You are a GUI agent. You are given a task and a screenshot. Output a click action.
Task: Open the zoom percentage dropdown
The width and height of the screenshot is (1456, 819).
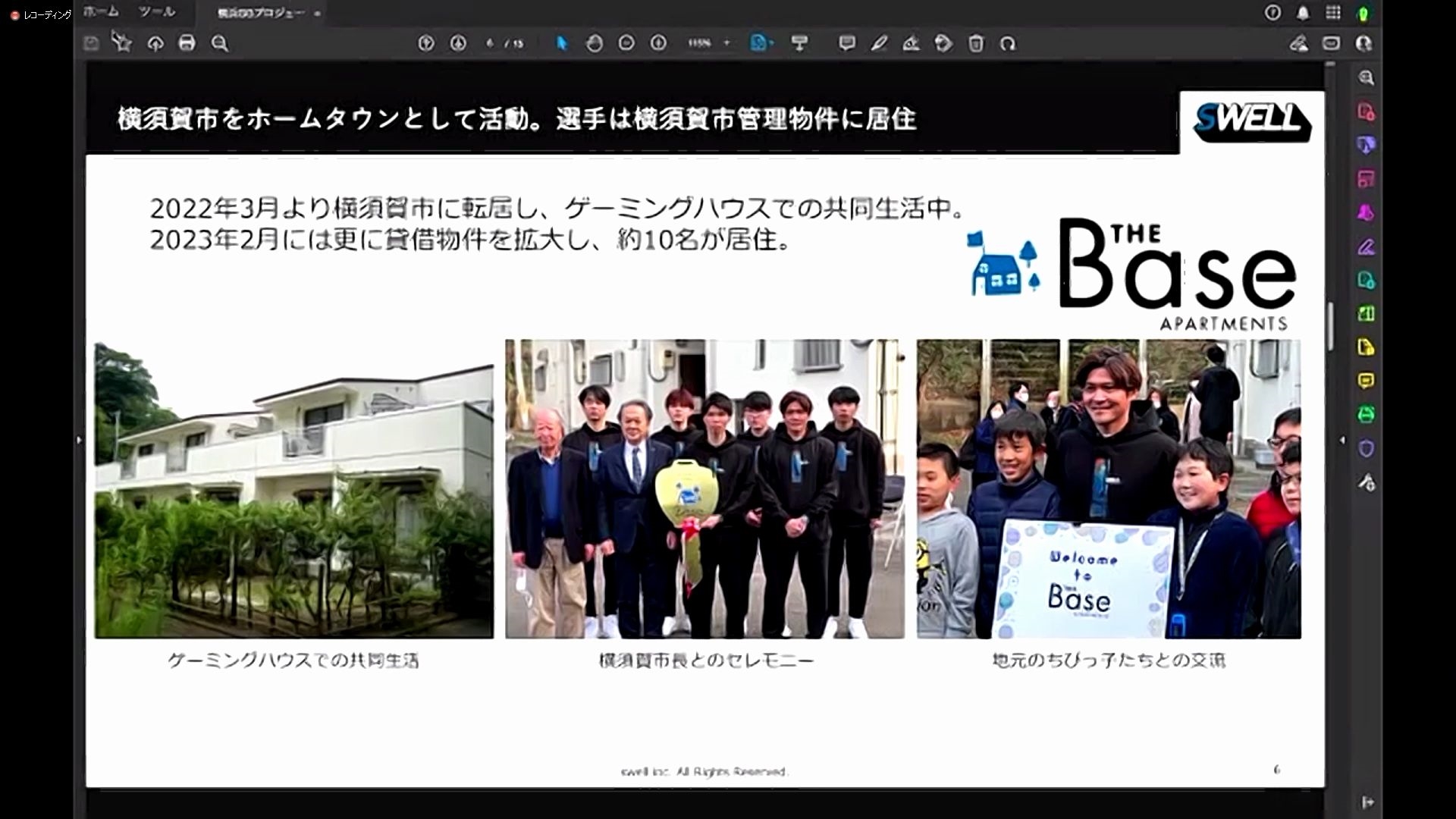pos(726,43)
